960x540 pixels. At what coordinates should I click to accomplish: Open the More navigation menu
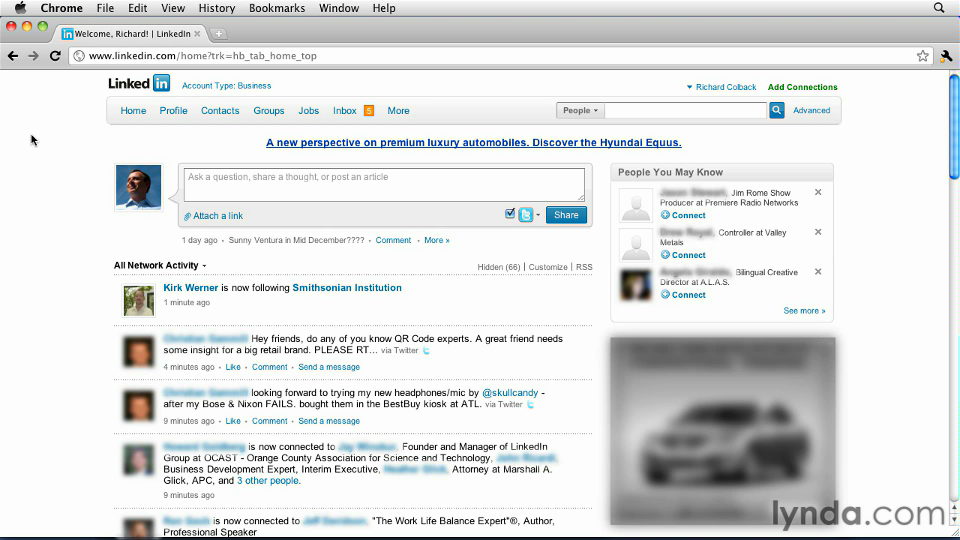coord(398,111)
